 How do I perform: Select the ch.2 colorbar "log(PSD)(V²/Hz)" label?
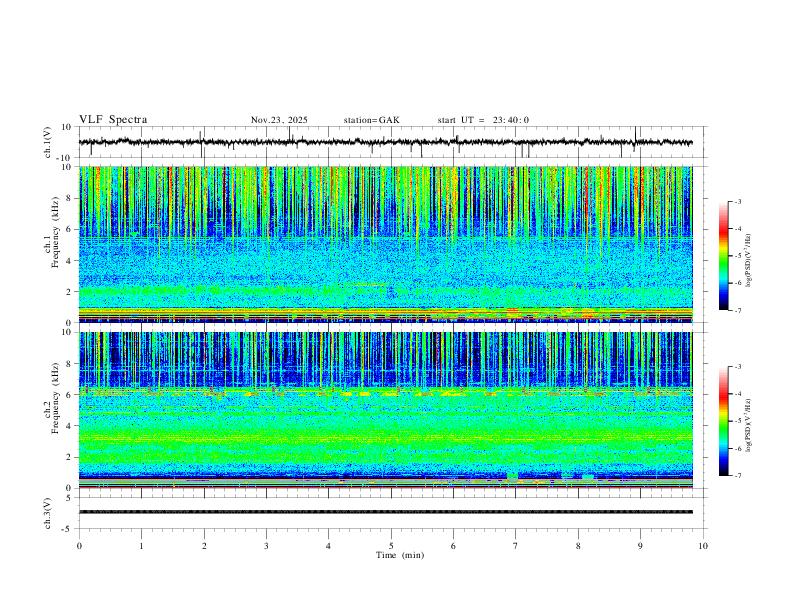[749, 425]
